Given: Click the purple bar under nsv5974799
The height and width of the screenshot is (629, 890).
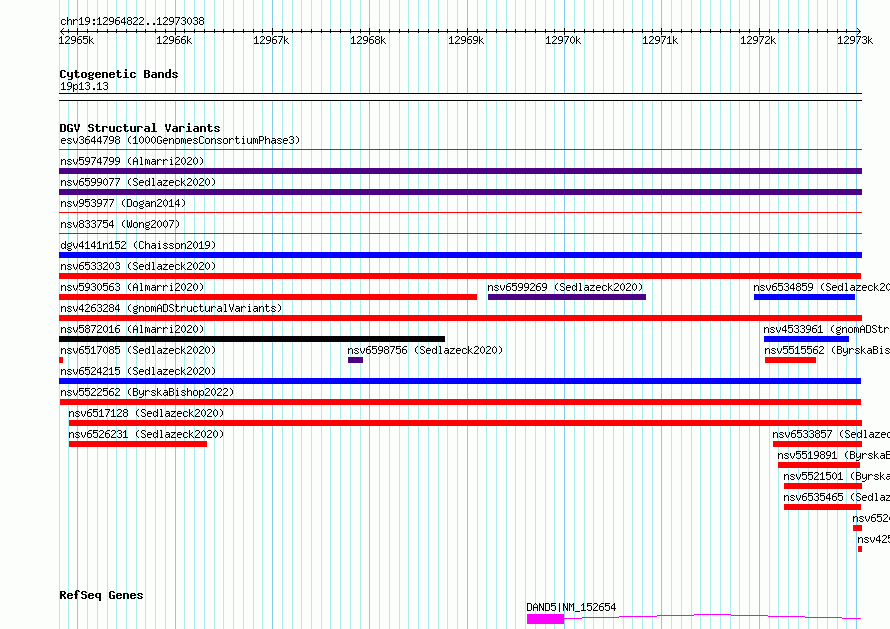Looking at the screenshot, I should (x=460, y=171).
